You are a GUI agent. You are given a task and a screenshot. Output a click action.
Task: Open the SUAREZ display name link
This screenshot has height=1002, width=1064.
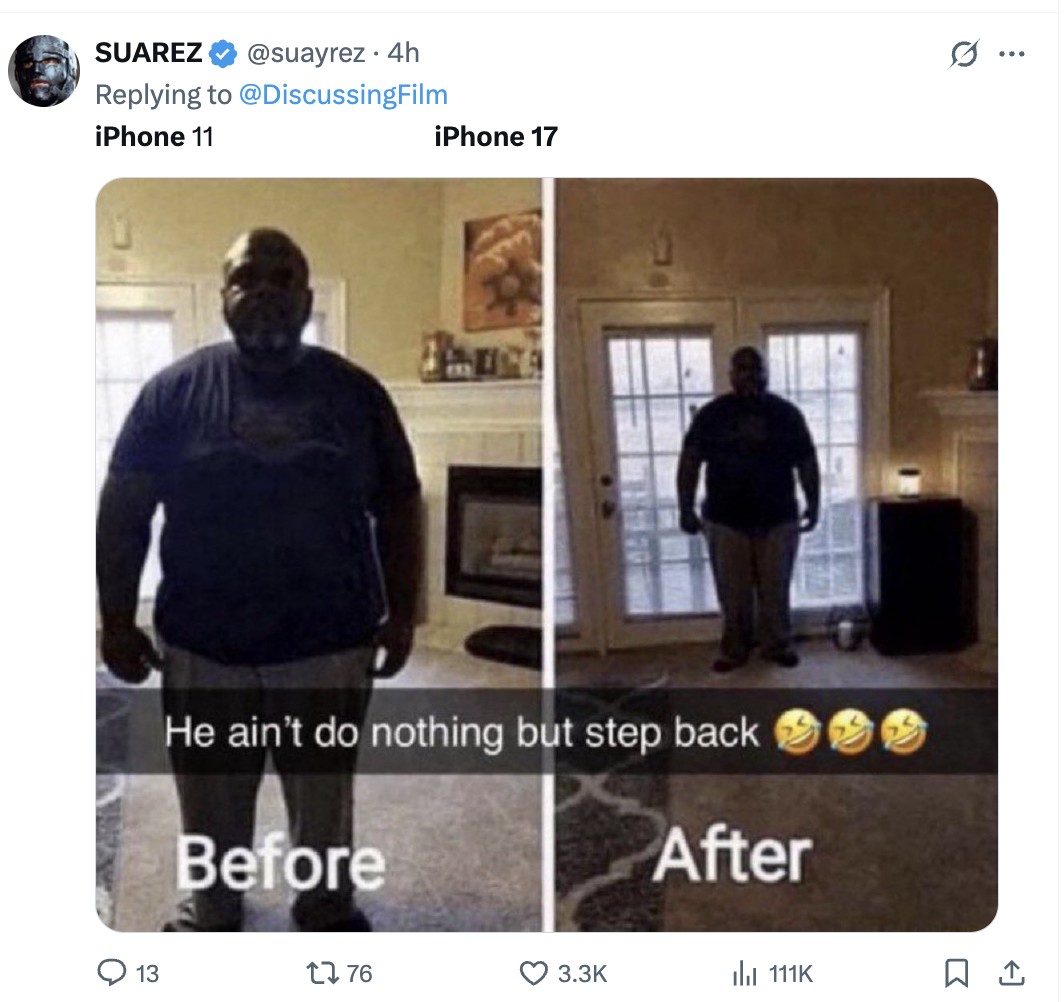tap(149, 53)
